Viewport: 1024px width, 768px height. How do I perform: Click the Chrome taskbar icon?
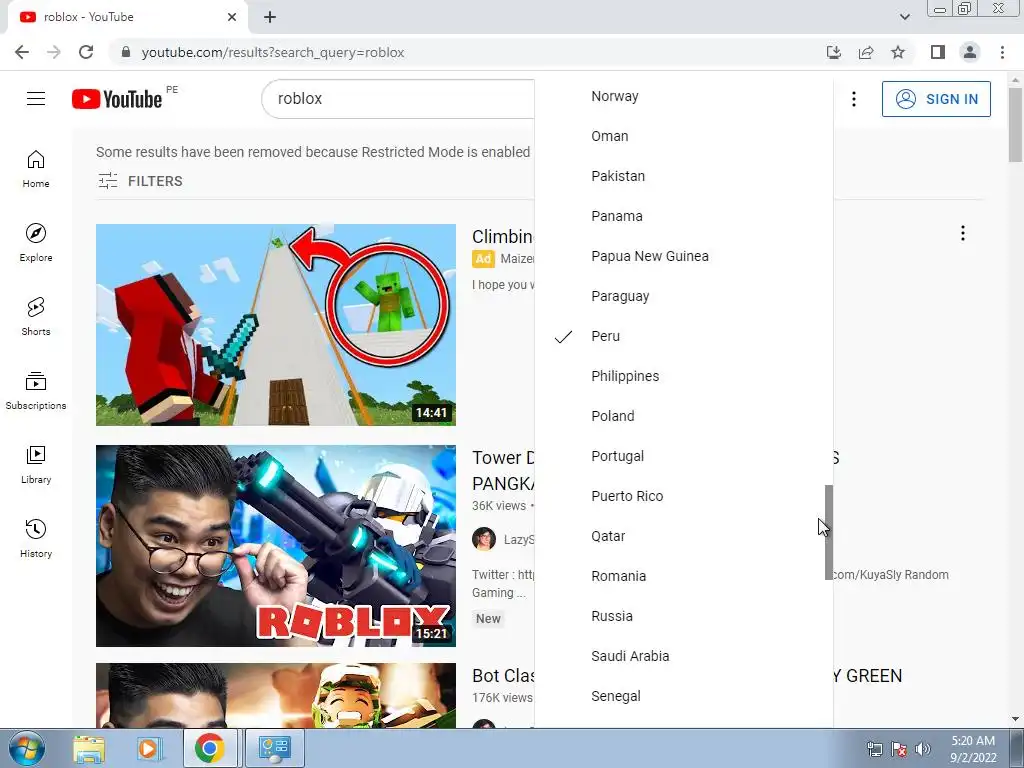point(209,748)
